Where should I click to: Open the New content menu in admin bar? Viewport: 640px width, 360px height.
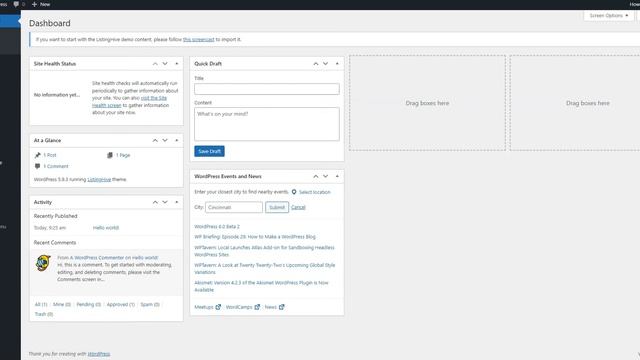(41, 4)
